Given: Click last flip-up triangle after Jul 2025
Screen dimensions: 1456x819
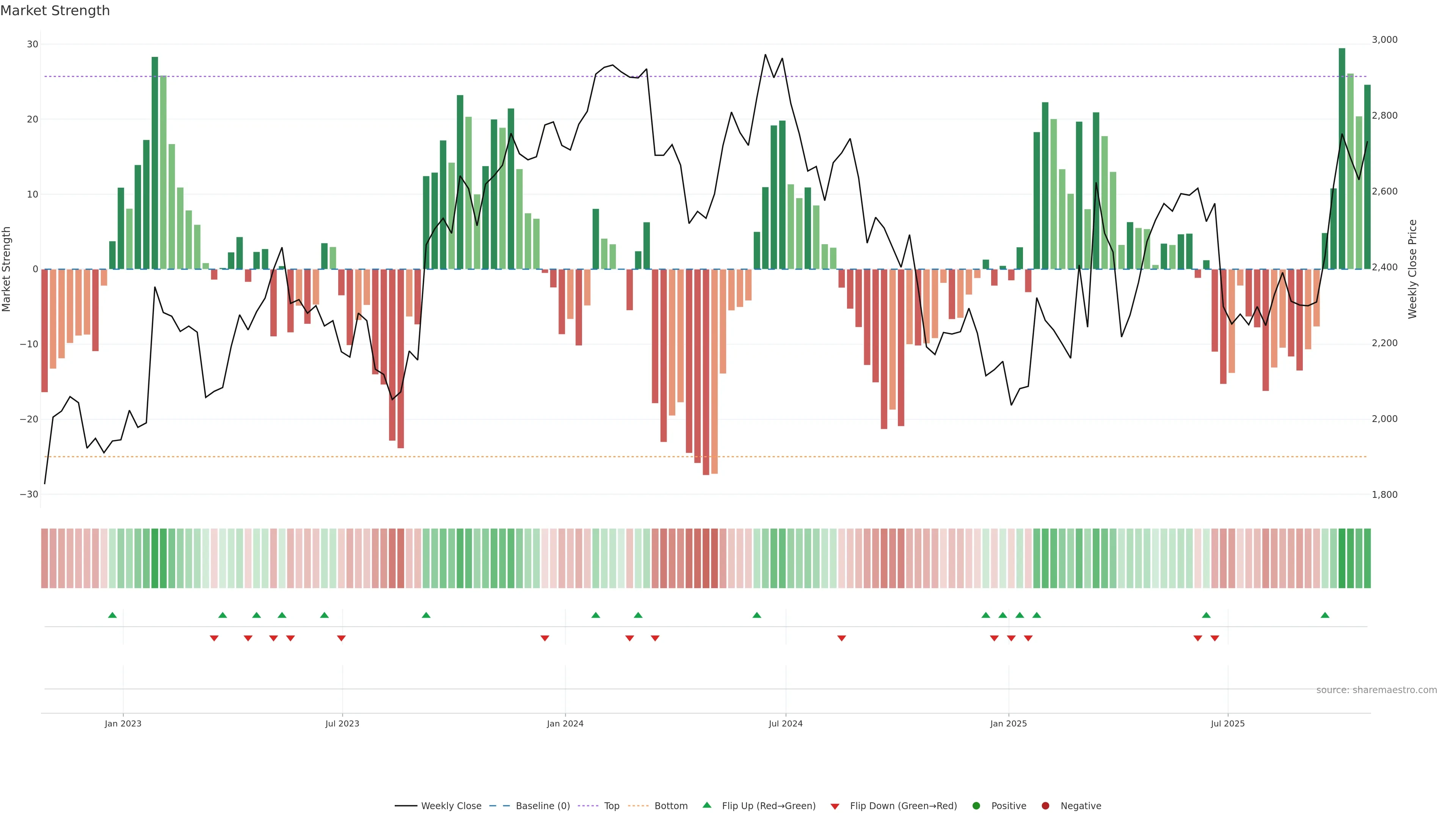Looking at the screenshot, I should point(1325,615).
